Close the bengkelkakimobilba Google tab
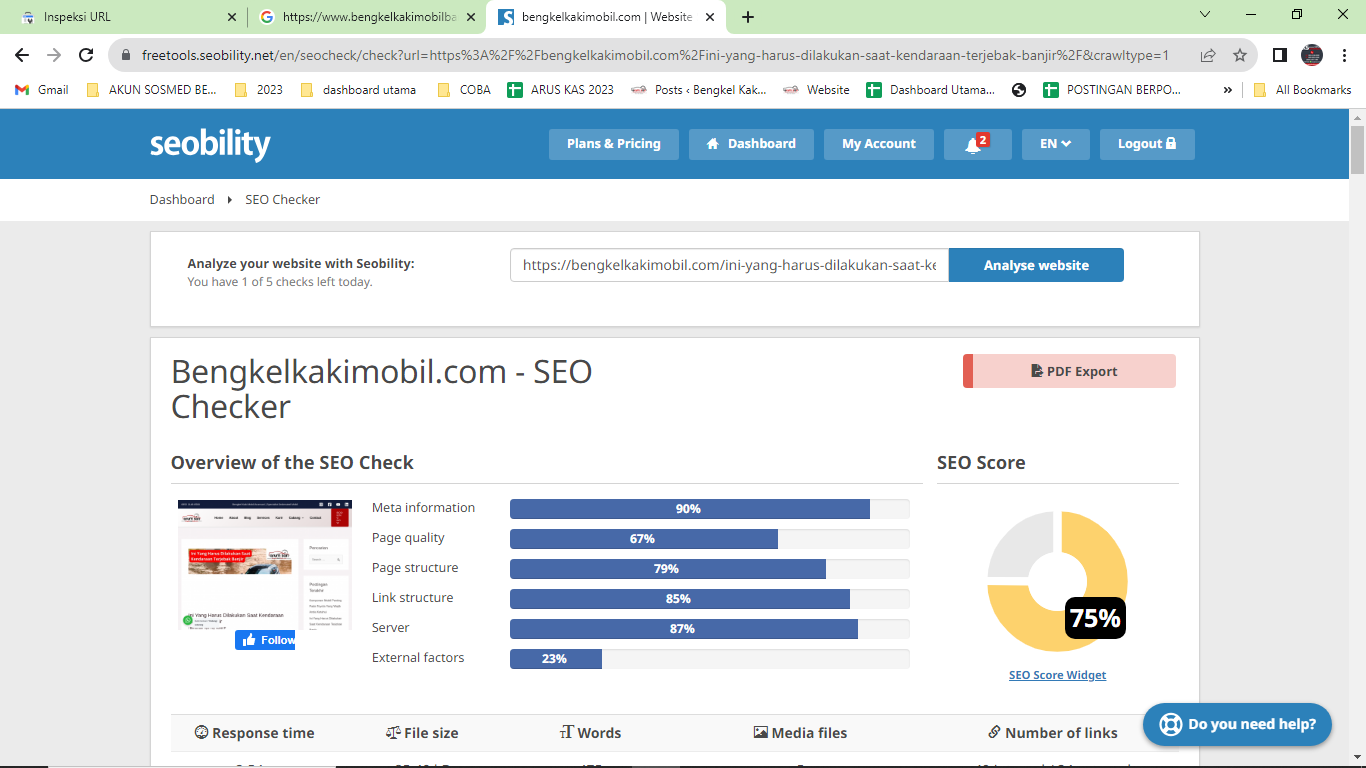Image resolution: width=1366 pixels, height=768 pixels. [x=471, y=17]
